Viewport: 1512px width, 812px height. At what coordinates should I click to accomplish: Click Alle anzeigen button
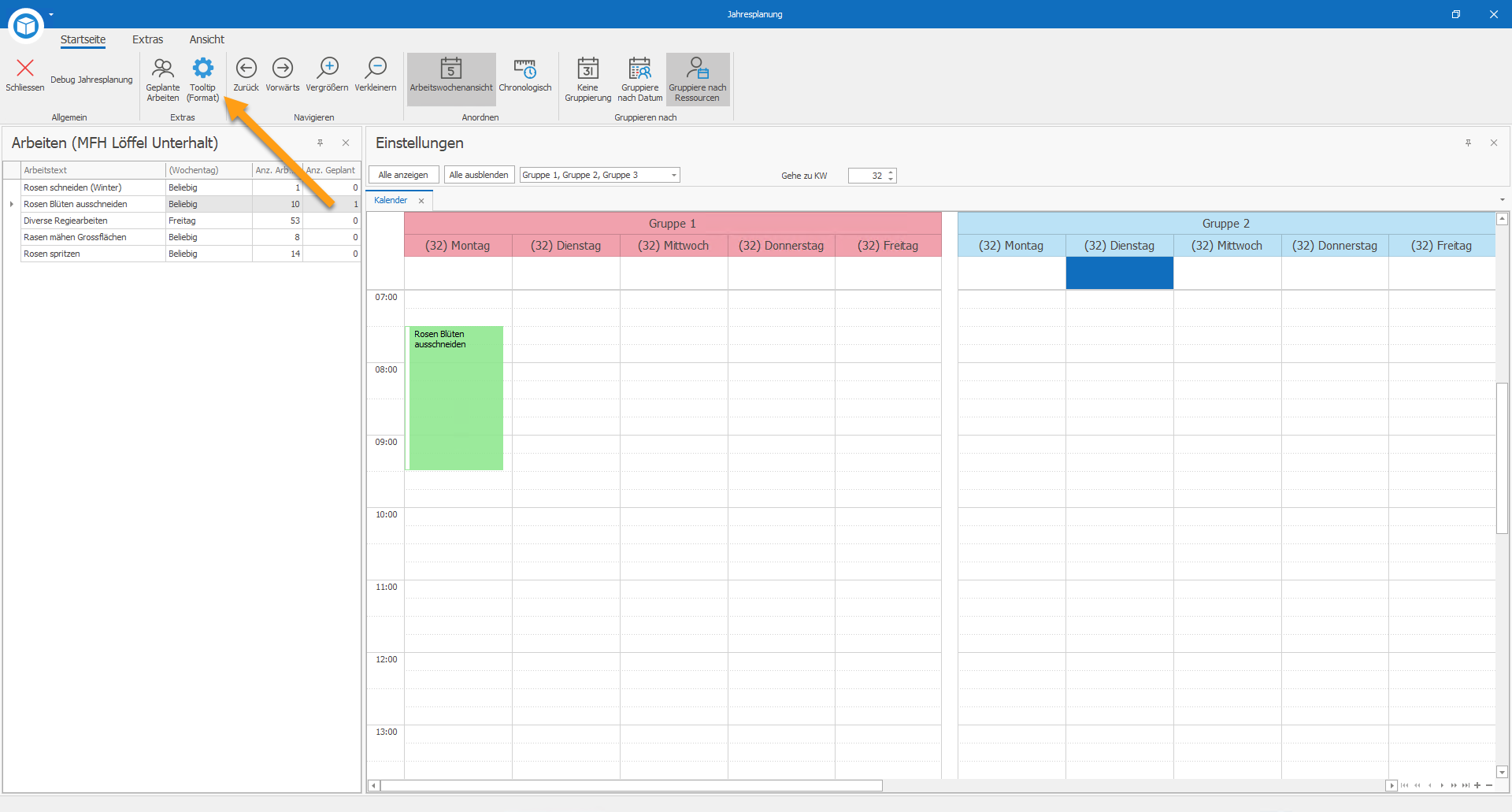pos(403,175)
